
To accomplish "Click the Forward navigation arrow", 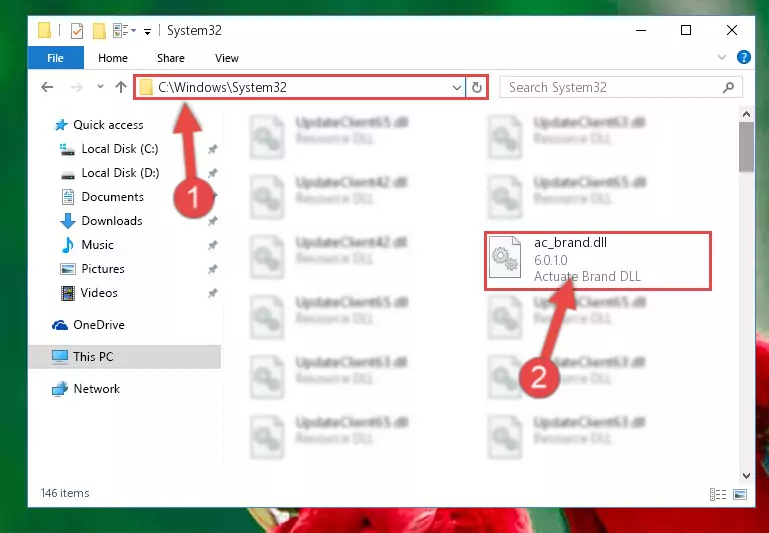I will (77, 87).
